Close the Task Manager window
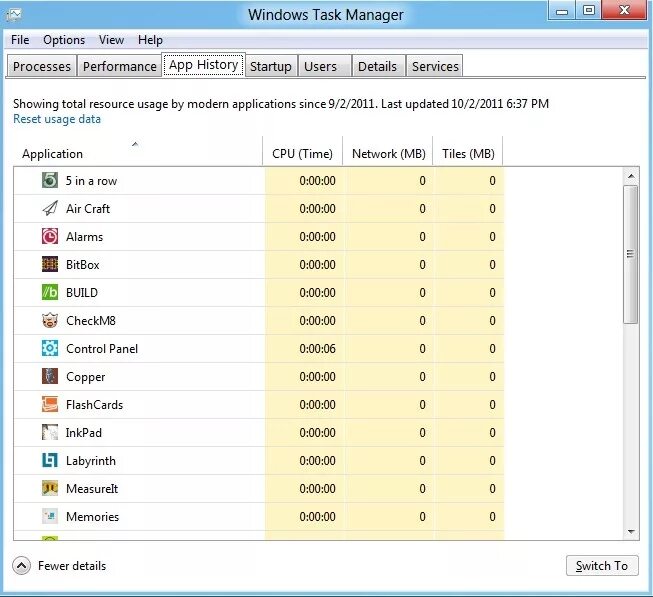The image size is (653, 597). (x=624, y=10)
